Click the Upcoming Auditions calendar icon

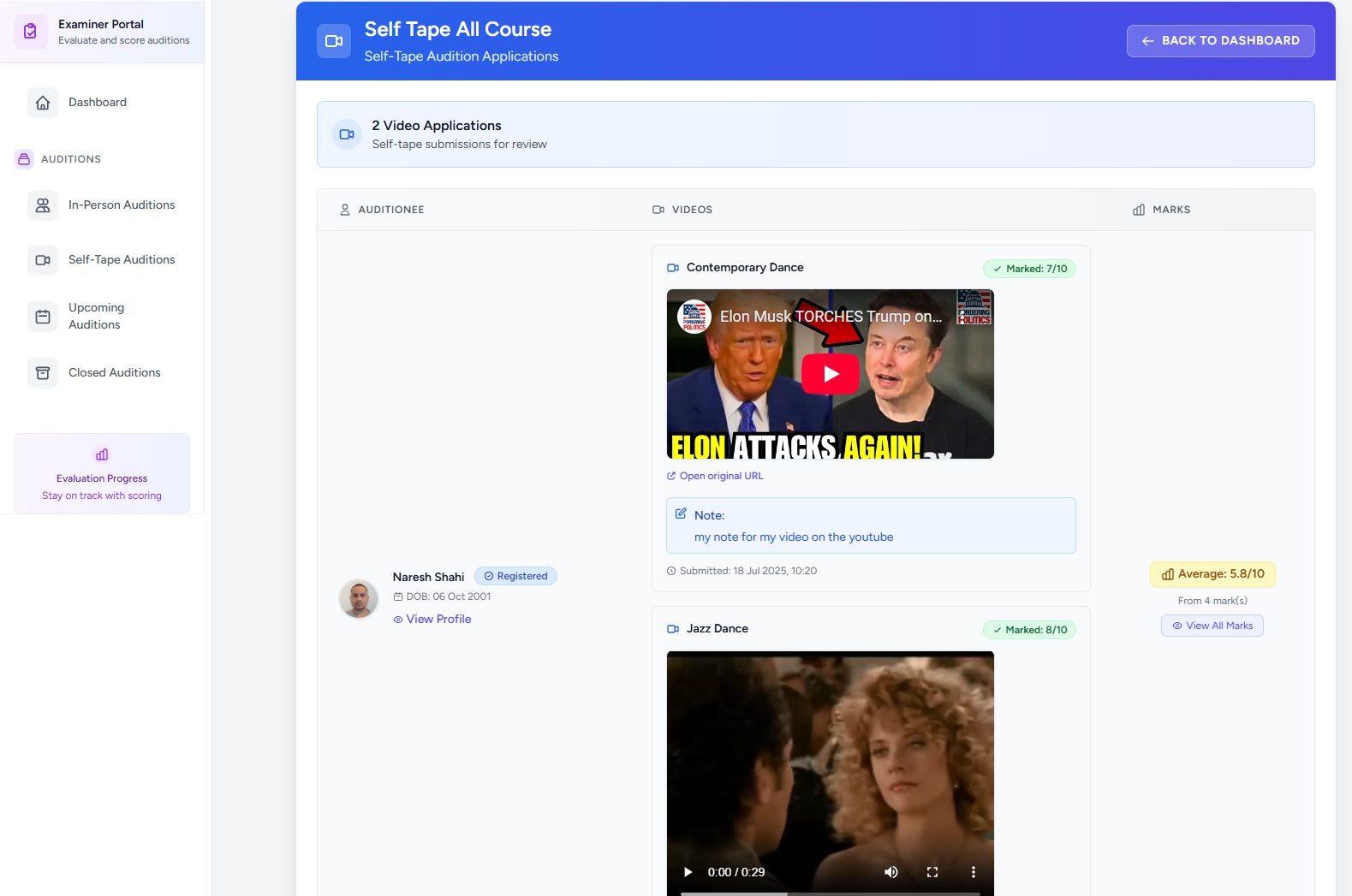[43, 317]
